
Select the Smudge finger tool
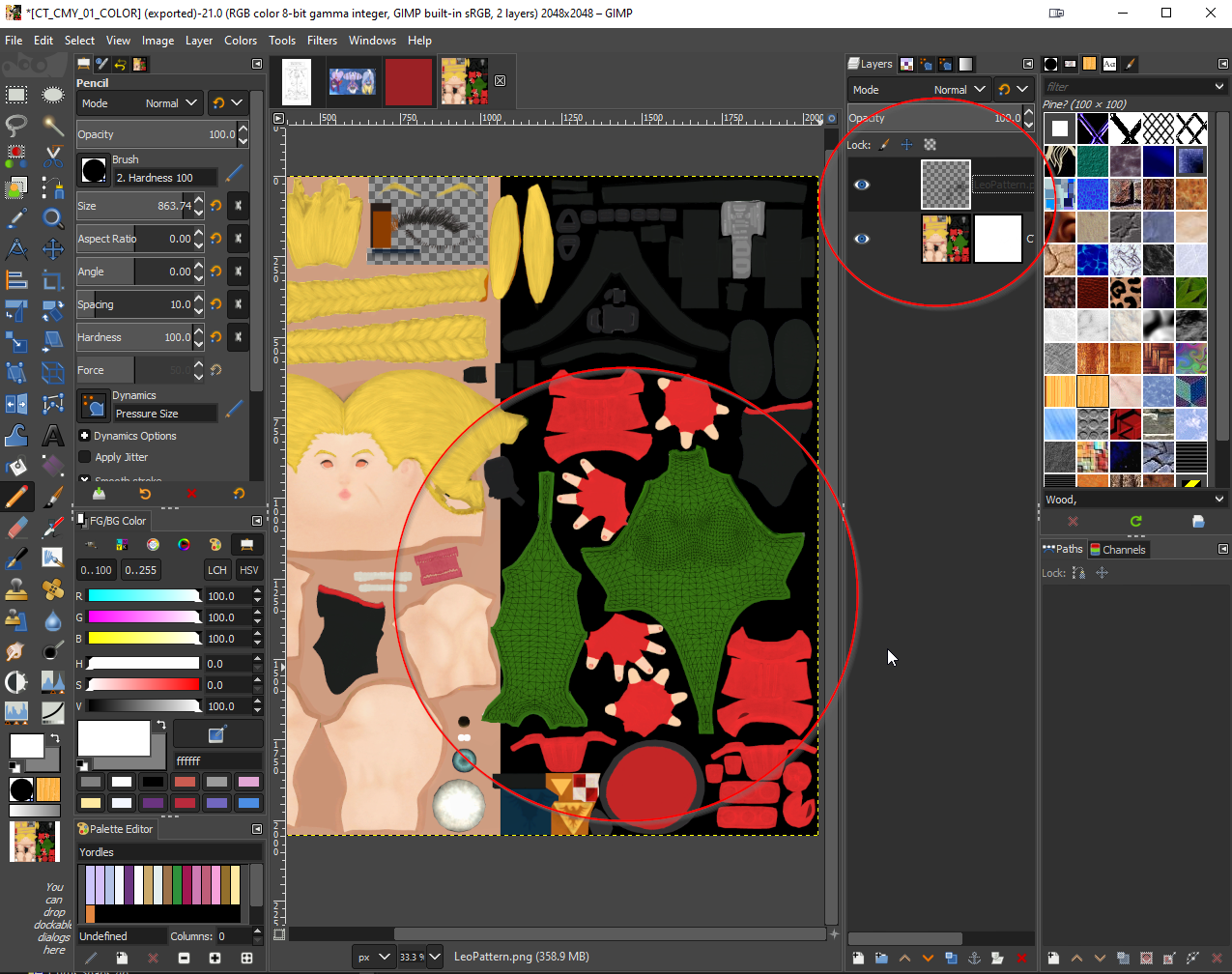[x=16, y=649]
